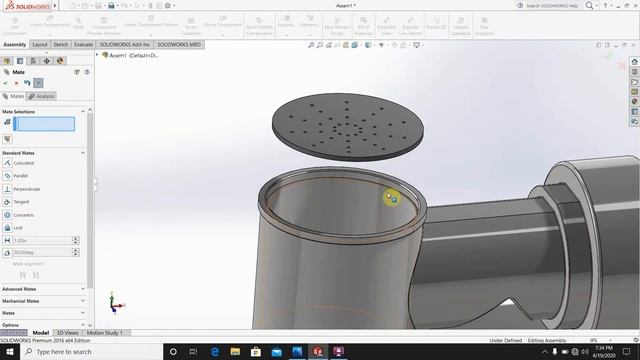Screen dimensions: 640x360
Task: Cancel the Mate with the red X
Action: pyautogui.click(x=16, y=83)
